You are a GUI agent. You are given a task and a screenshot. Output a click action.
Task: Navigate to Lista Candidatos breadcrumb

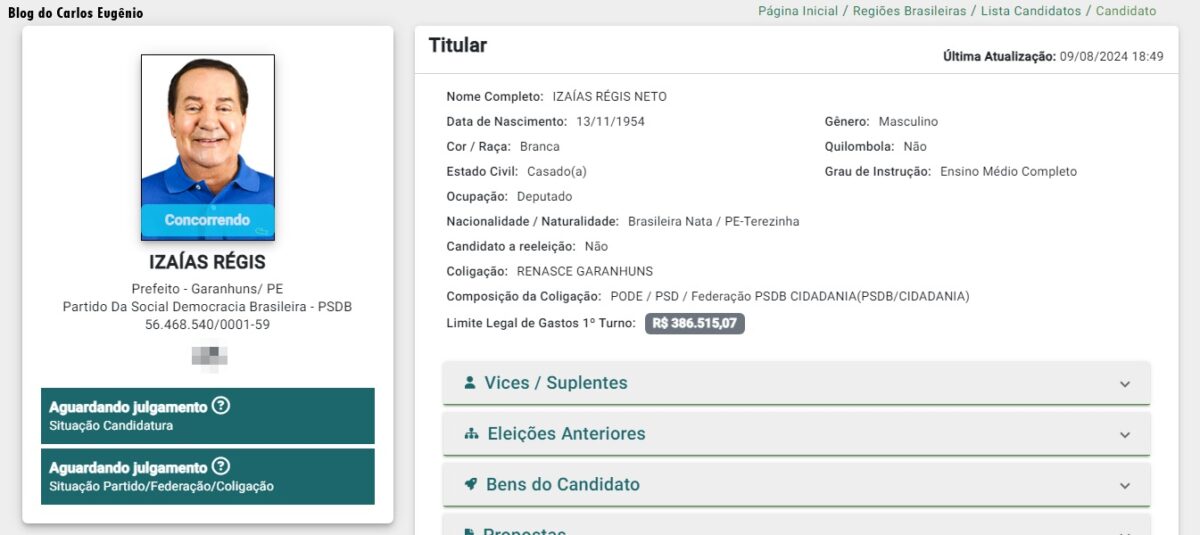[x=1031, y=11]
